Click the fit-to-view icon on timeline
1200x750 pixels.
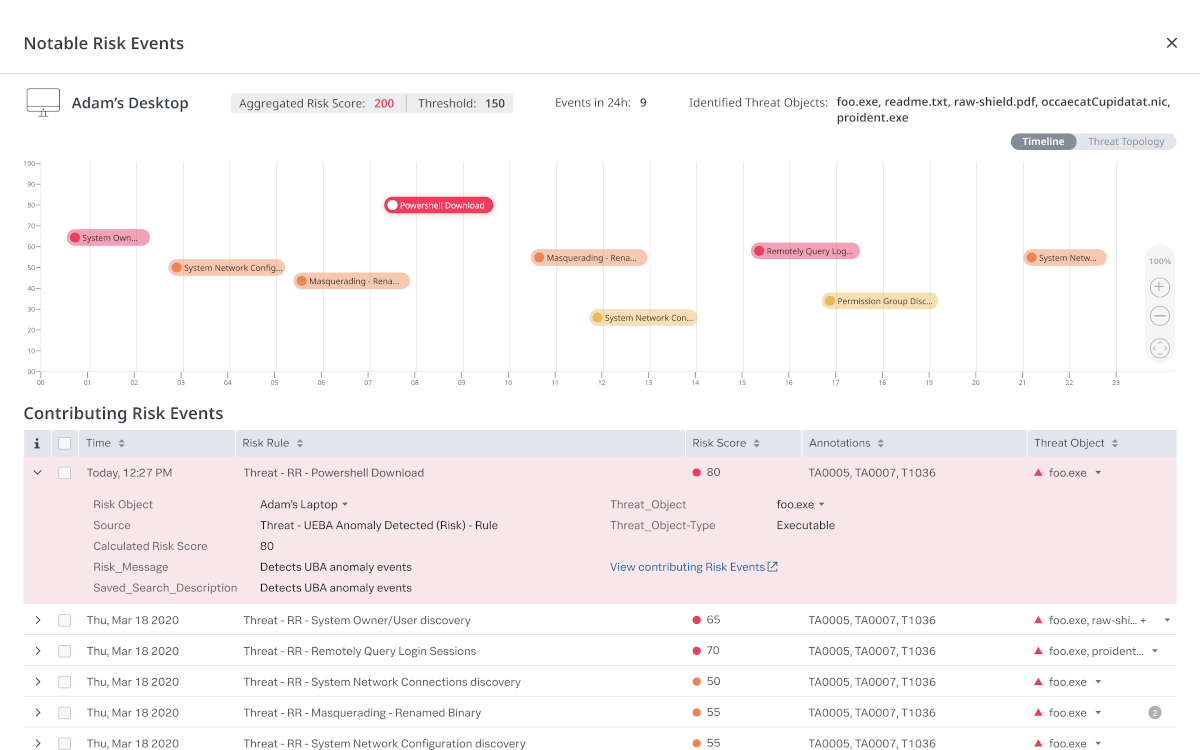point(1159,348)
